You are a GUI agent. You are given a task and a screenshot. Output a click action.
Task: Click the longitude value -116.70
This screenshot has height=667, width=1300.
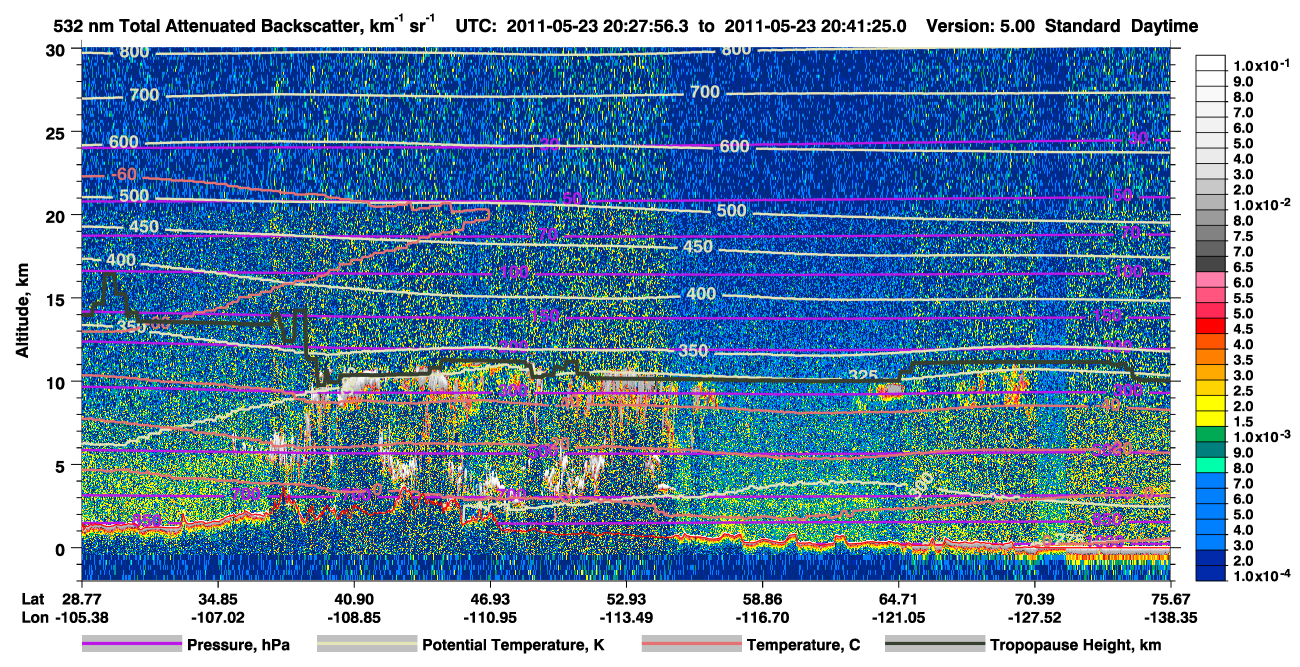click(762, 617)
